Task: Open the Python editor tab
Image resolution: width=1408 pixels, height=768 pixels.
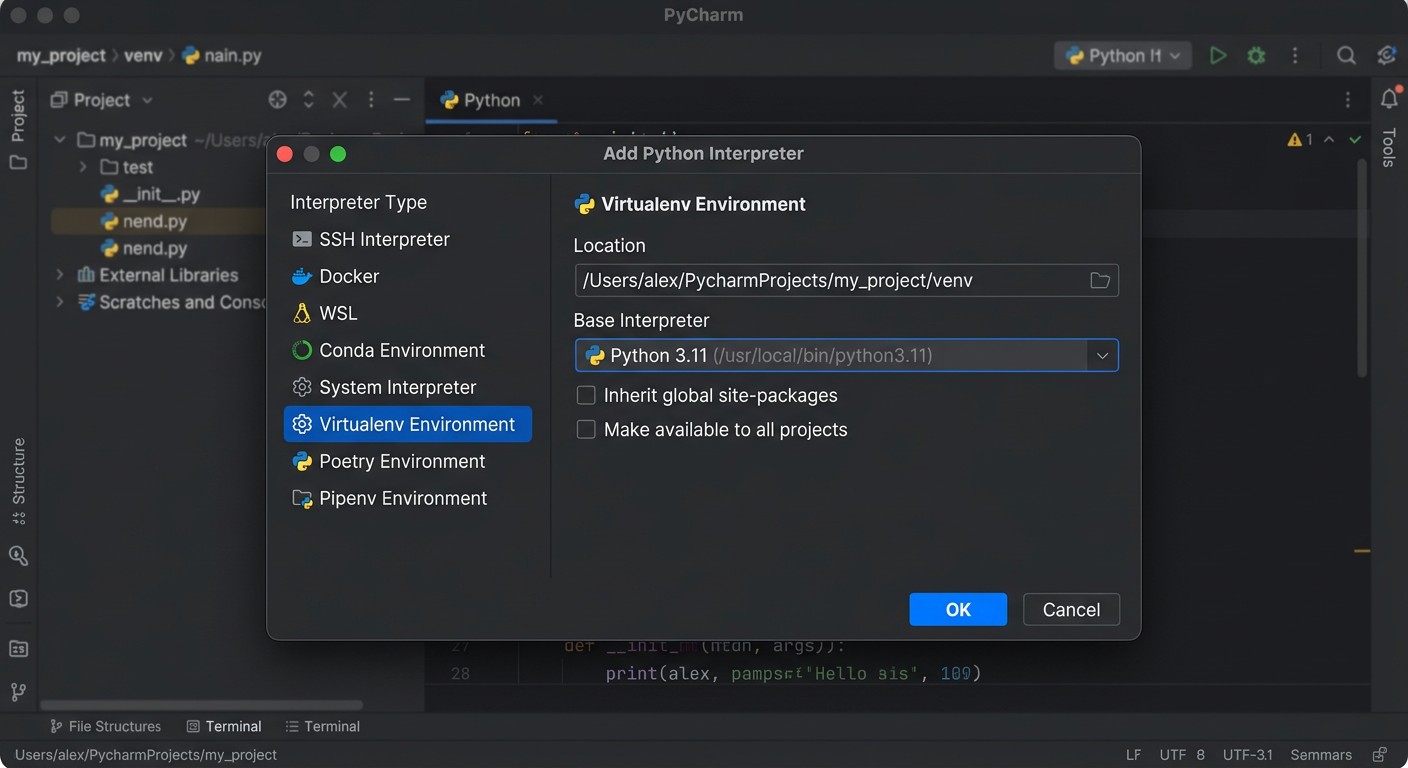Action: pos(491,100)
